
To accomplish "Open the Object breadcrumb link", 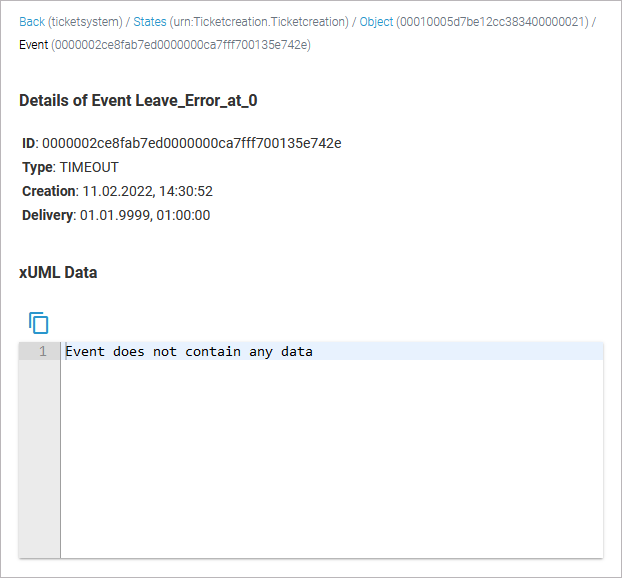I will 376,21.
